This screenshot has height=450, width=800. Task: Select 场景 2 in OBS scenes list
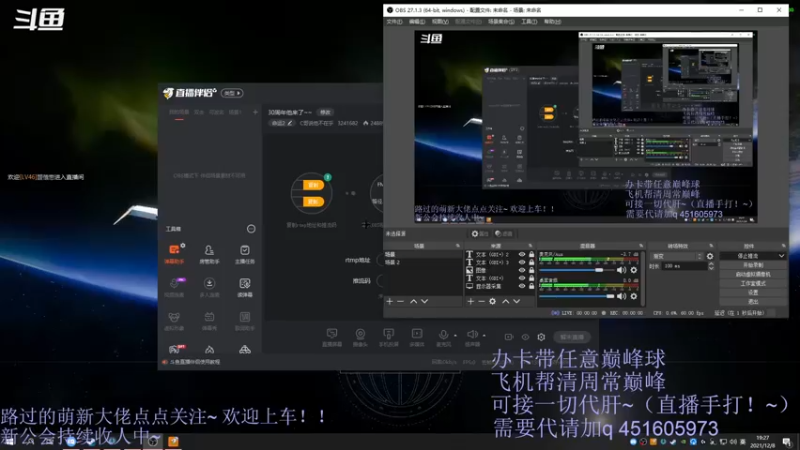point(422,262)
